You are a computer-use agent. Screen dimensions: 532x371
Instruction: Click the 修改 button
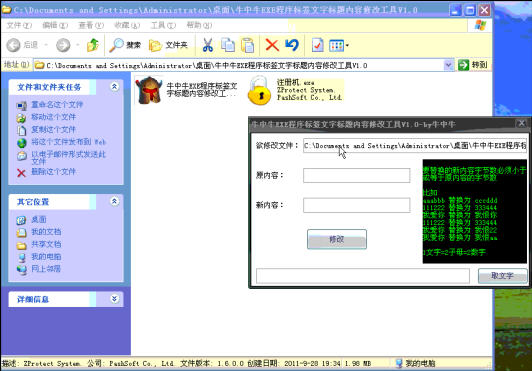(x=337, y=239)
